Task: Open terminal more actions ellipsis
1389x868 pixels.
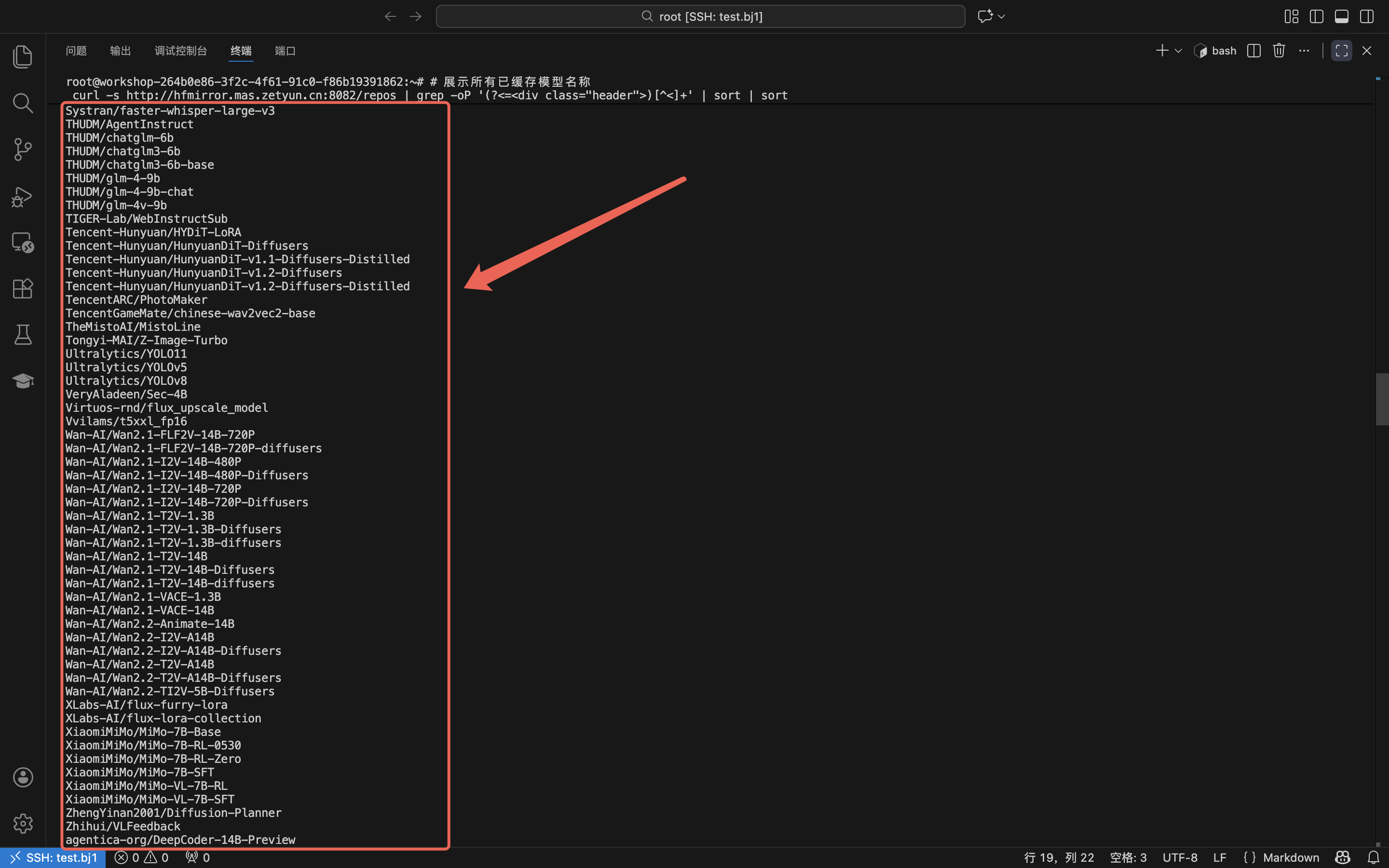Action: [1304, 51]
